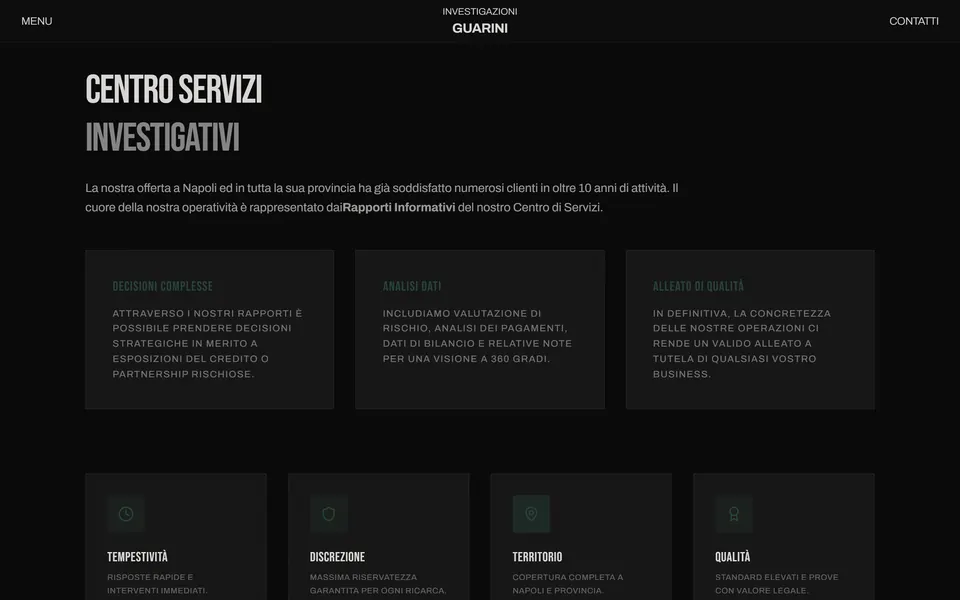Click the Territorio card title

tap(537, 557)
